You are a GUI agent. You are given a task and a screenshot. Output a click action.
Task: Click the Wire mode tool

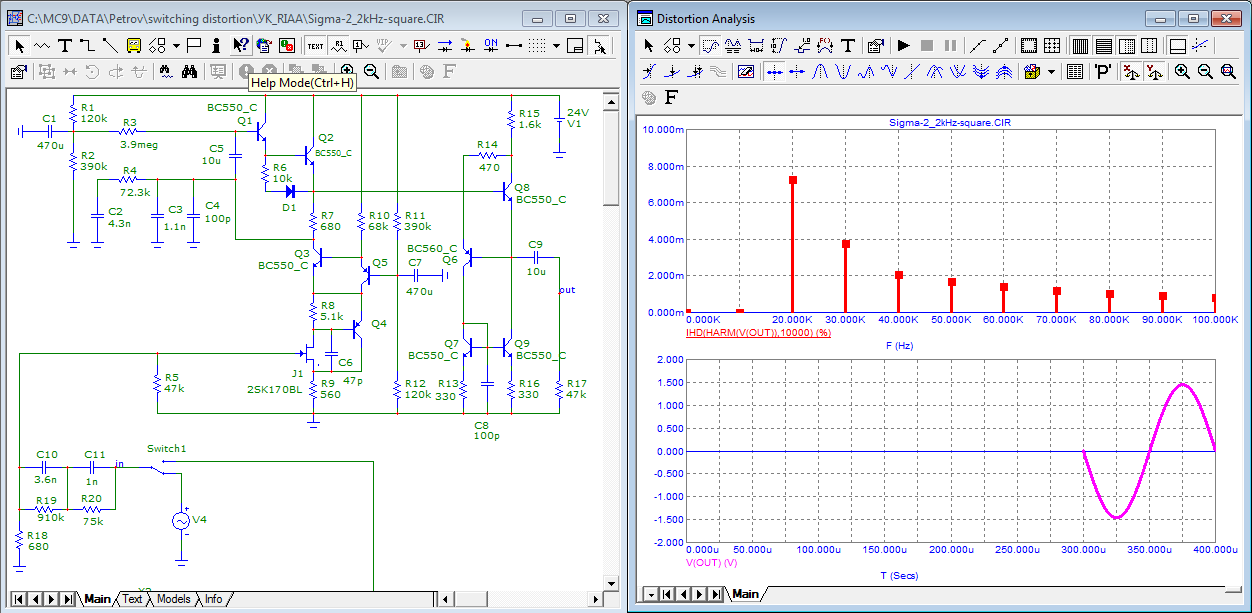(87, 45)
